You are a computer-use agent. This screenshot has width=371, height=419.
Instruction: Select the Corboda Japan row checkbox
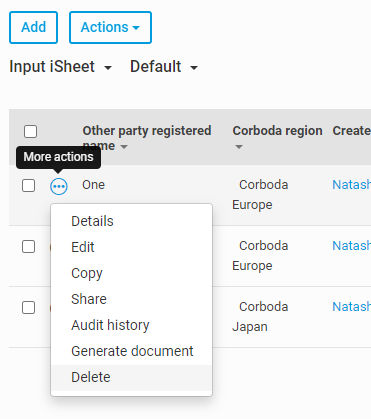pos(28,307)
